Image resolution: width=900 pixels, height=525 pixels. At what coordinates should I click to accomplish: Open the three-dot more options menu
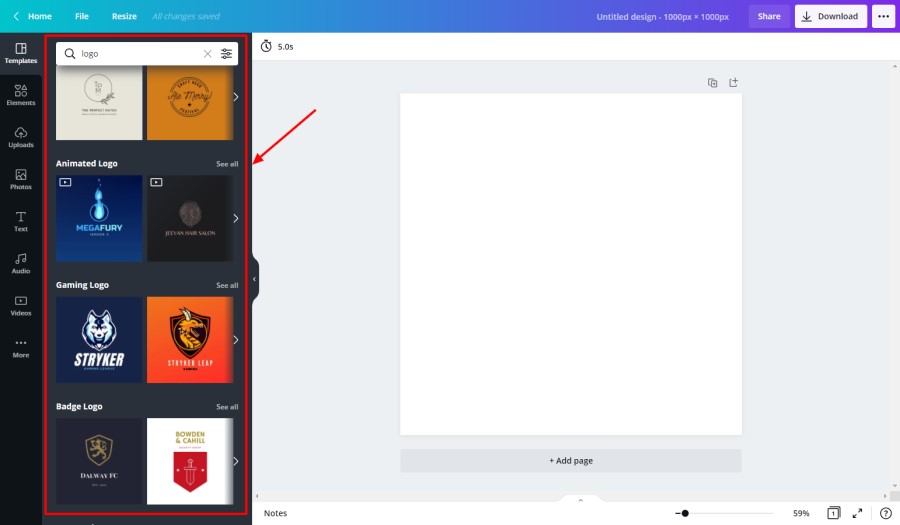coord(883,16)
